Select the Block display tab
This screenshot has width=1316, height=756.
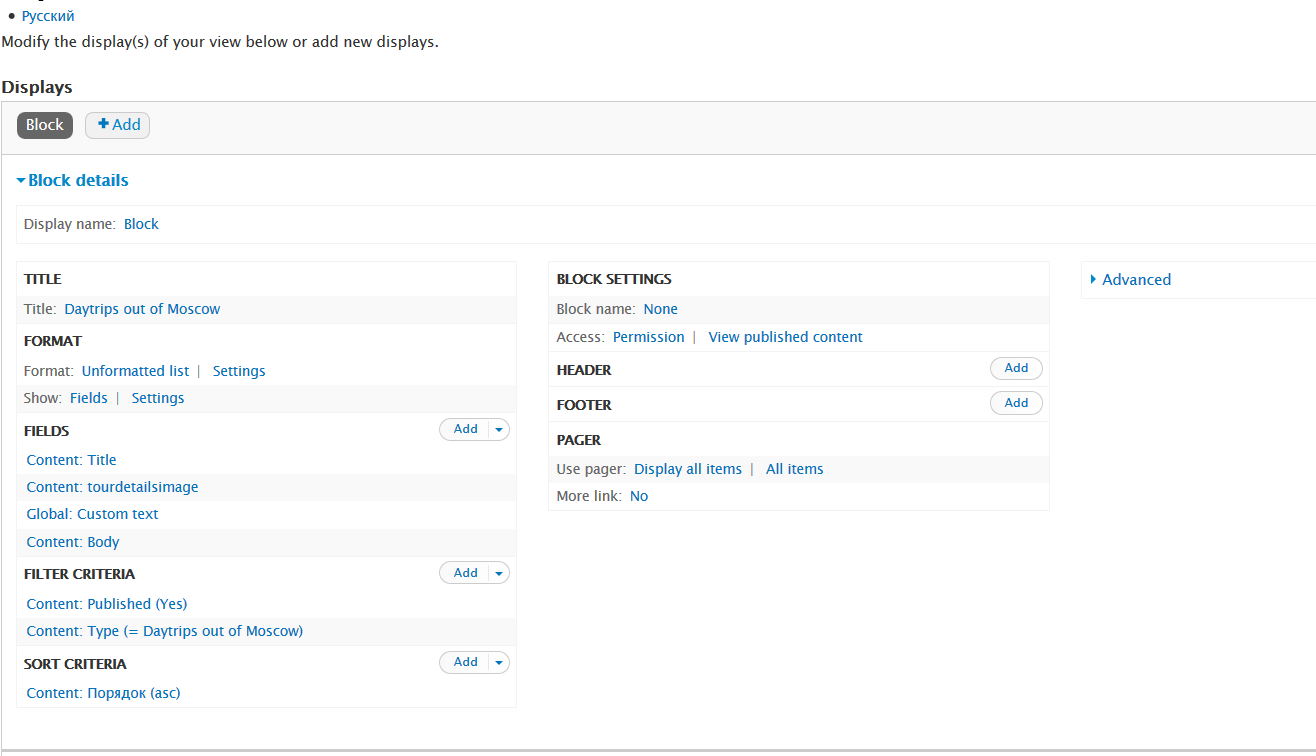pyautogui.click(x=45, y=125)
